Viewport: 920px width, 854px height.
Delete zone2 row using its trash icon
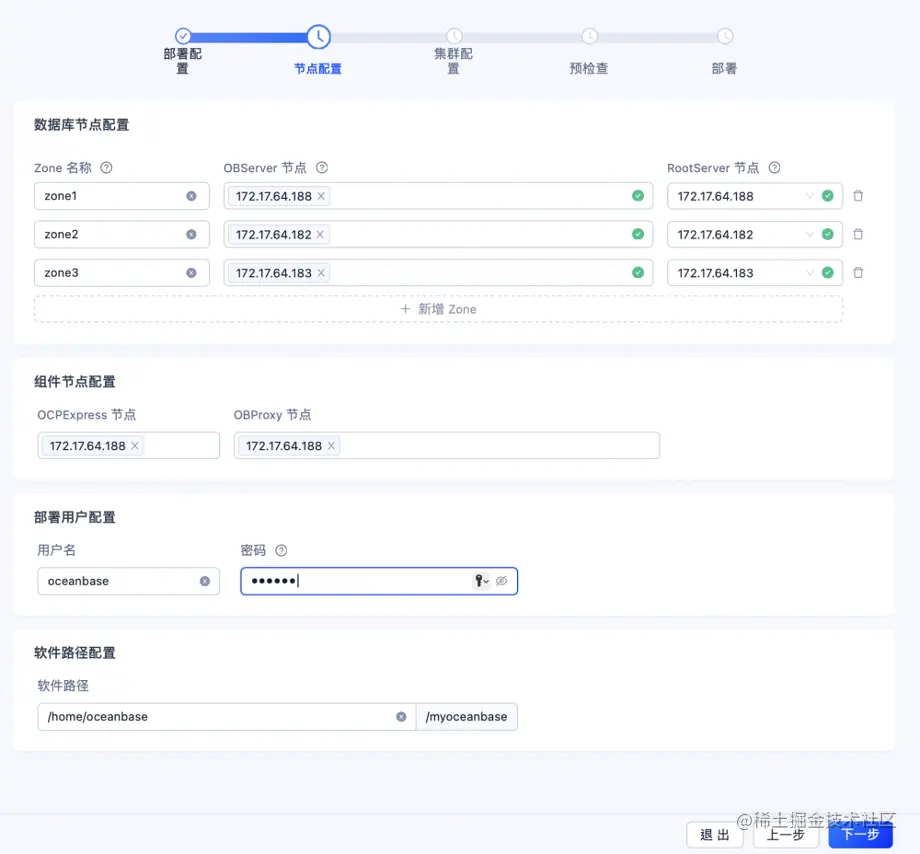click(858, 234)
